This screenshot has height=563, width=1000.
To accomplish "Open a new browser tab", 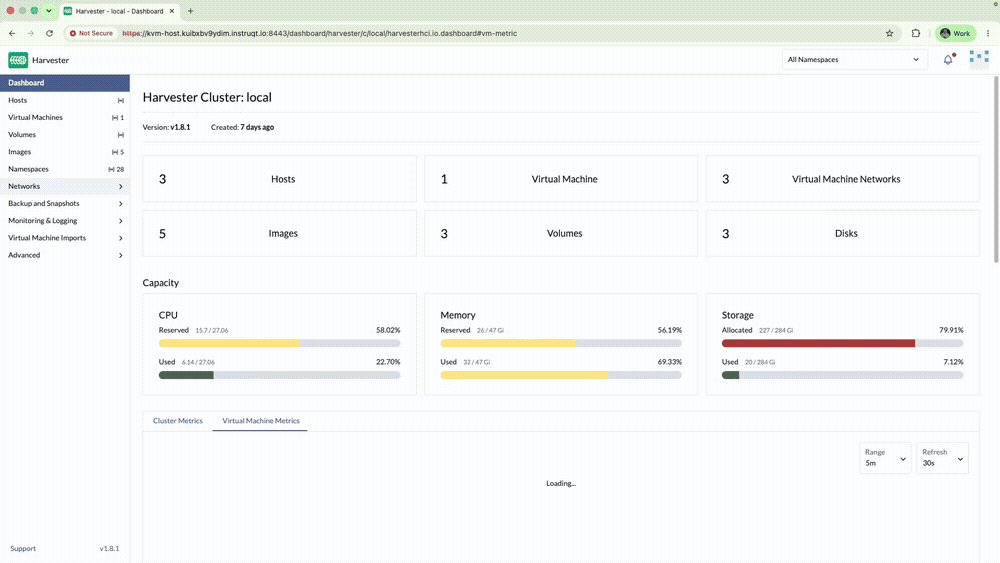I will coord(190,11).
